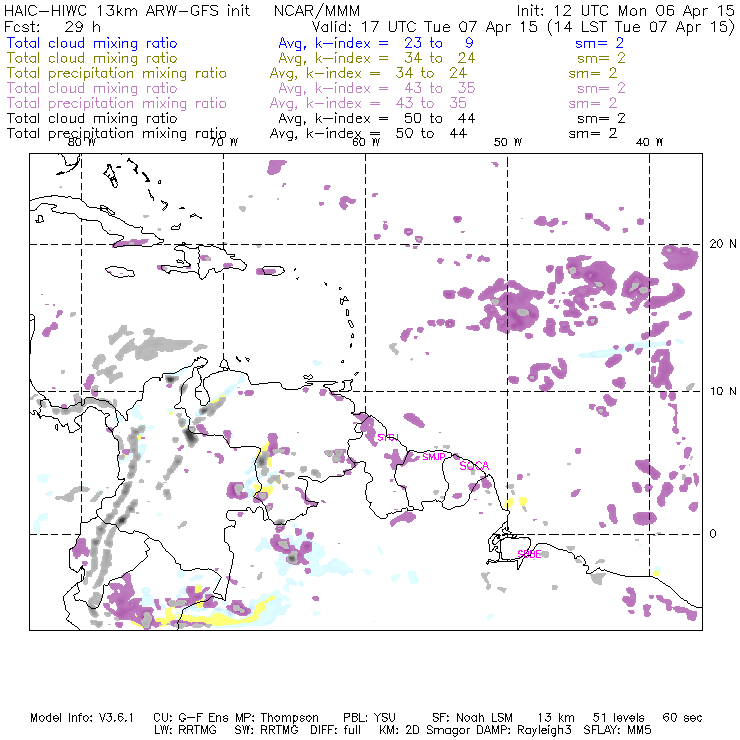This screenshot has width=740, height=740.
Task: Click the 'SBBE' station marker on map
Action: click(x=529, y=555)
